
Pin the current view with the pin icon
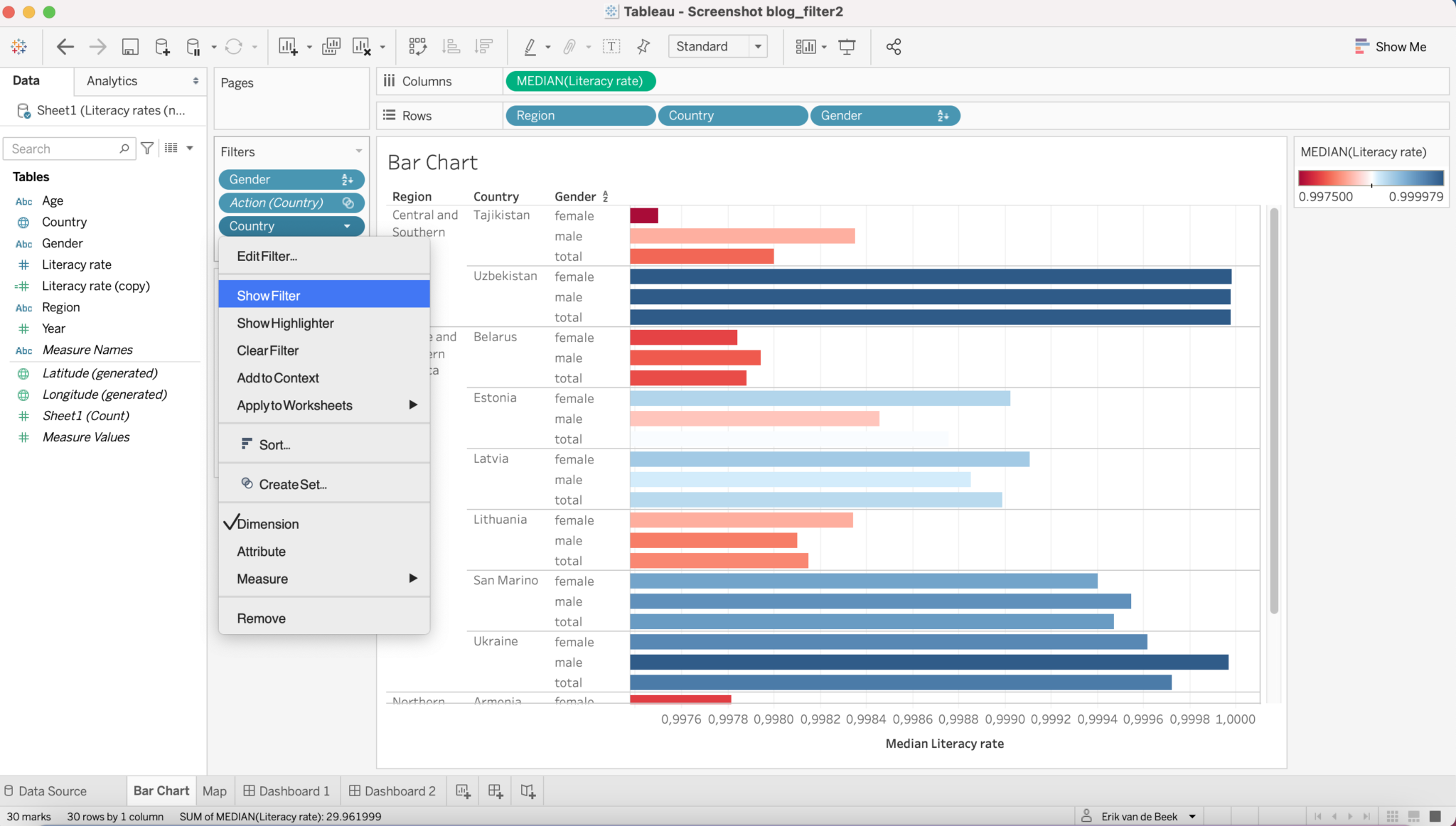(642, 46)
